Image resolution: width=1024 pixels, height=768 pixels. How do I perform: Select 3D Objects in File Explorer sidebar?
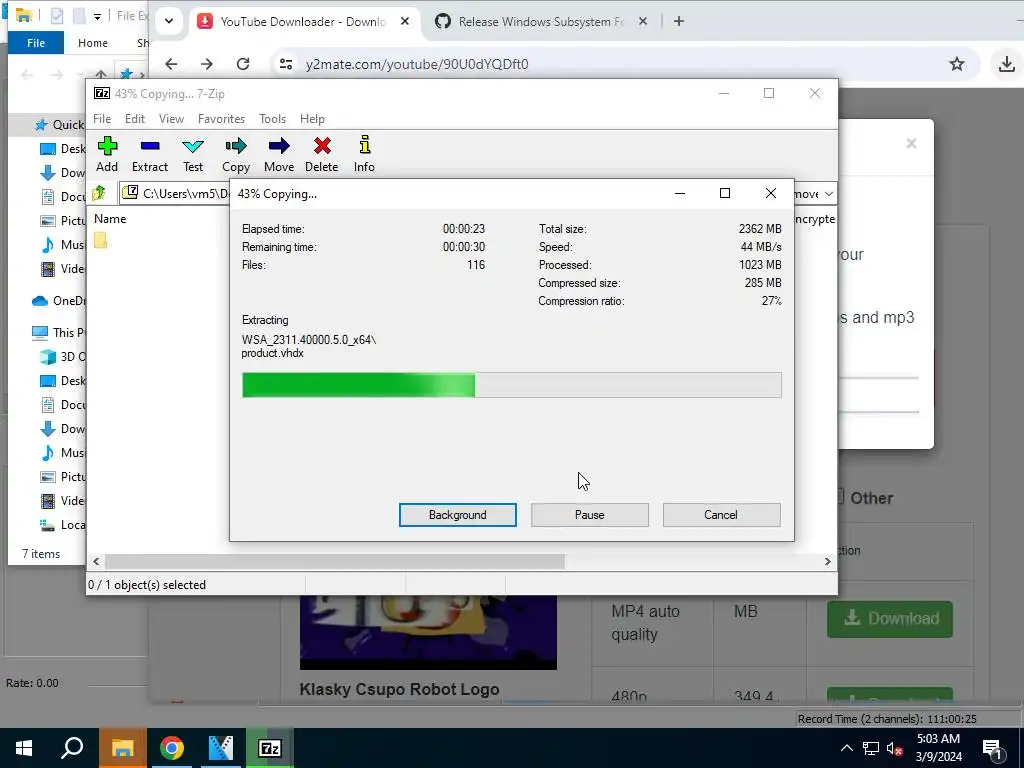pos(63,357)
